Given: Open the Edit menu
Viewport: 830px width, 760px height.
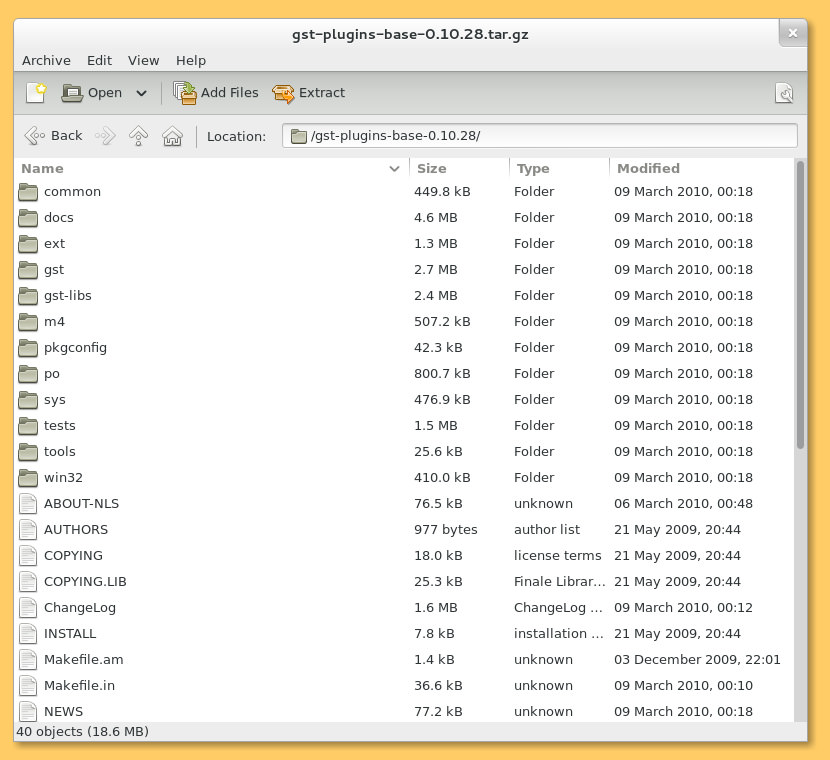Looking at the screenshot, I should 99,60.
